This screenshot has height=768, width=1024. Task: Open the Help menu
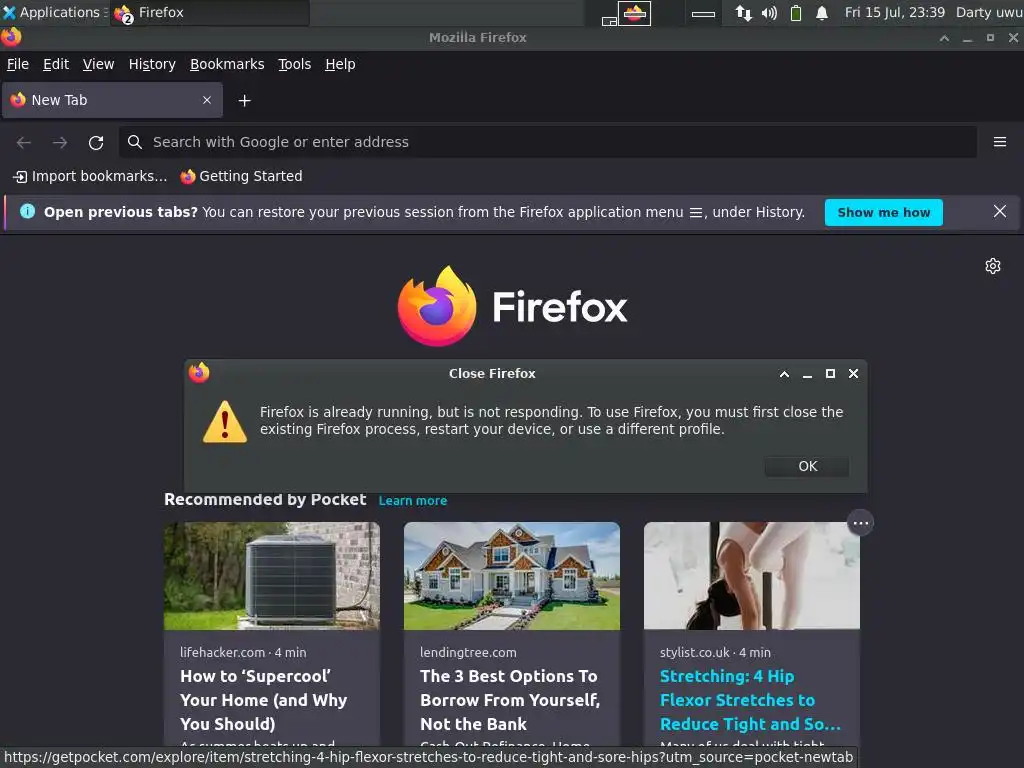tap(340, 64)
